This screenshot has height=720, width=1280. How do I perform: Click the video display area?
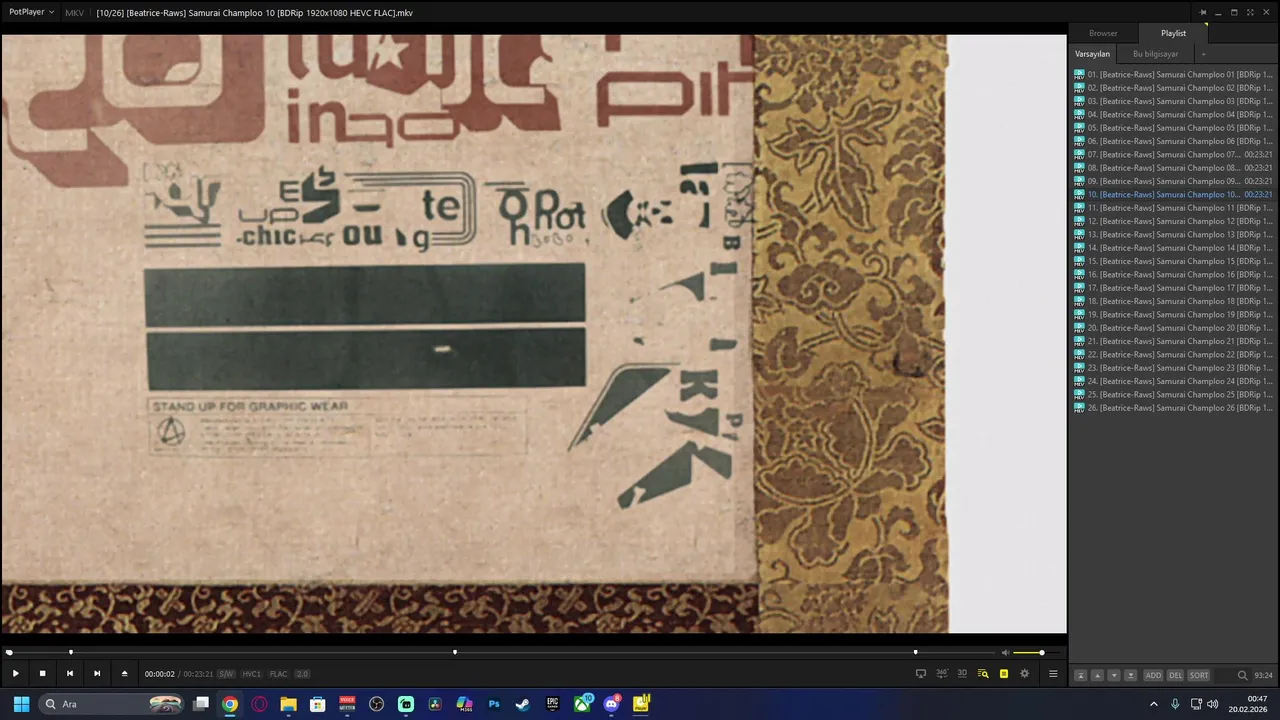[534, 334]
